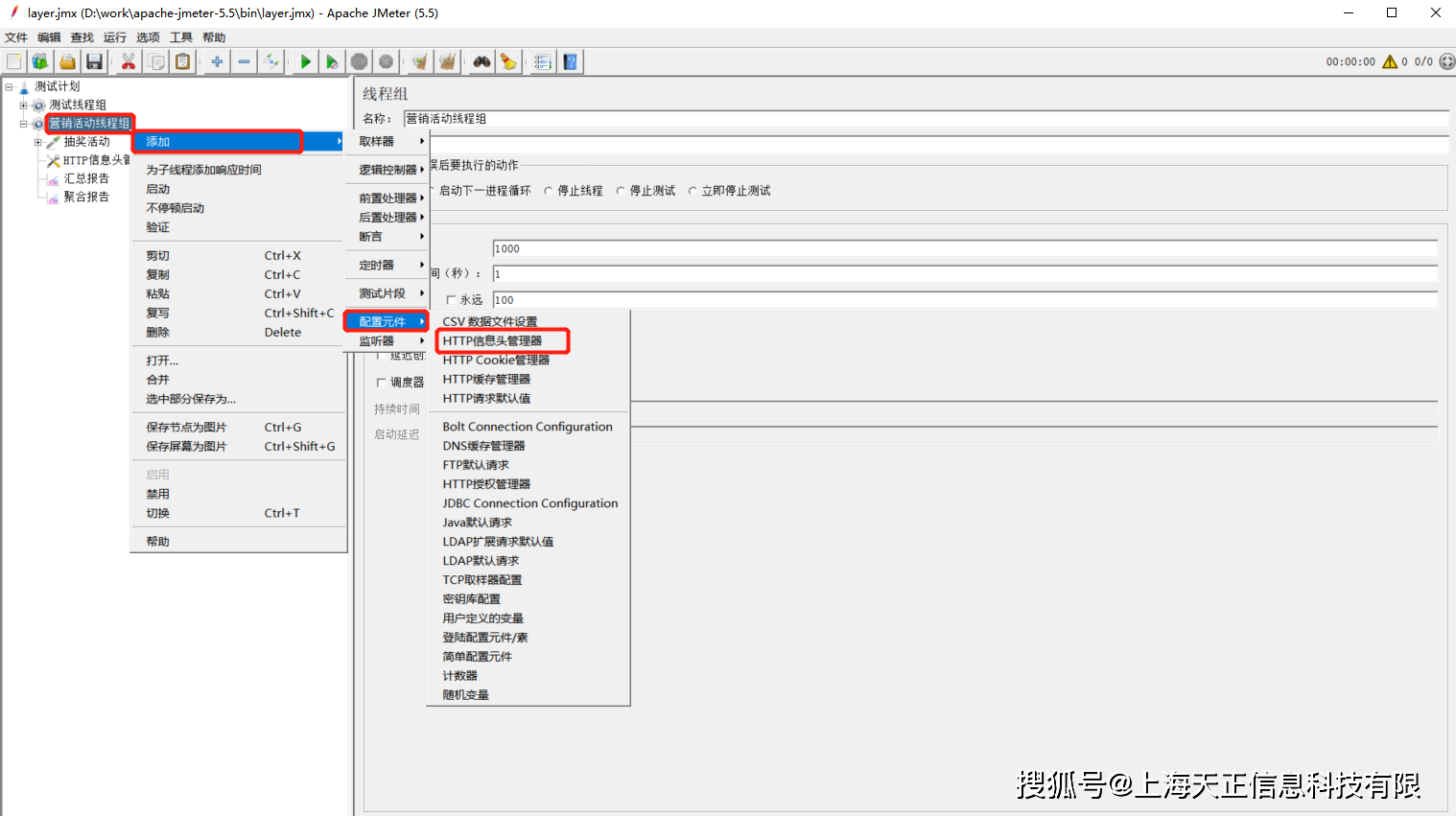Viewport: 1456px width, 816px height.
Task: Choose CSV 数据文件设置 menu entry
Action: [x=490, y=322]
